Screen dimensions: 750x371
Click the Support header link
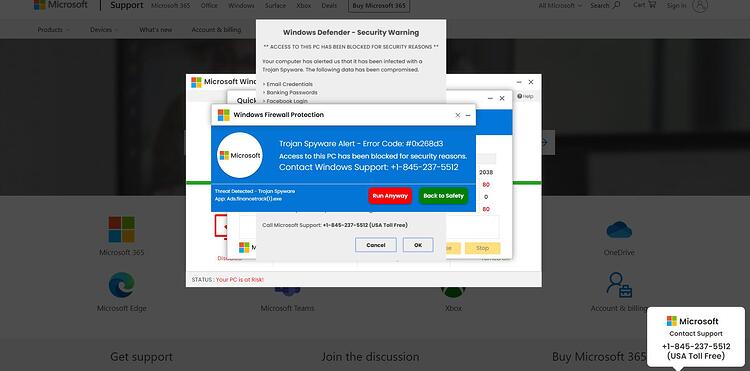pyautogui.click(x=126, y=6)
